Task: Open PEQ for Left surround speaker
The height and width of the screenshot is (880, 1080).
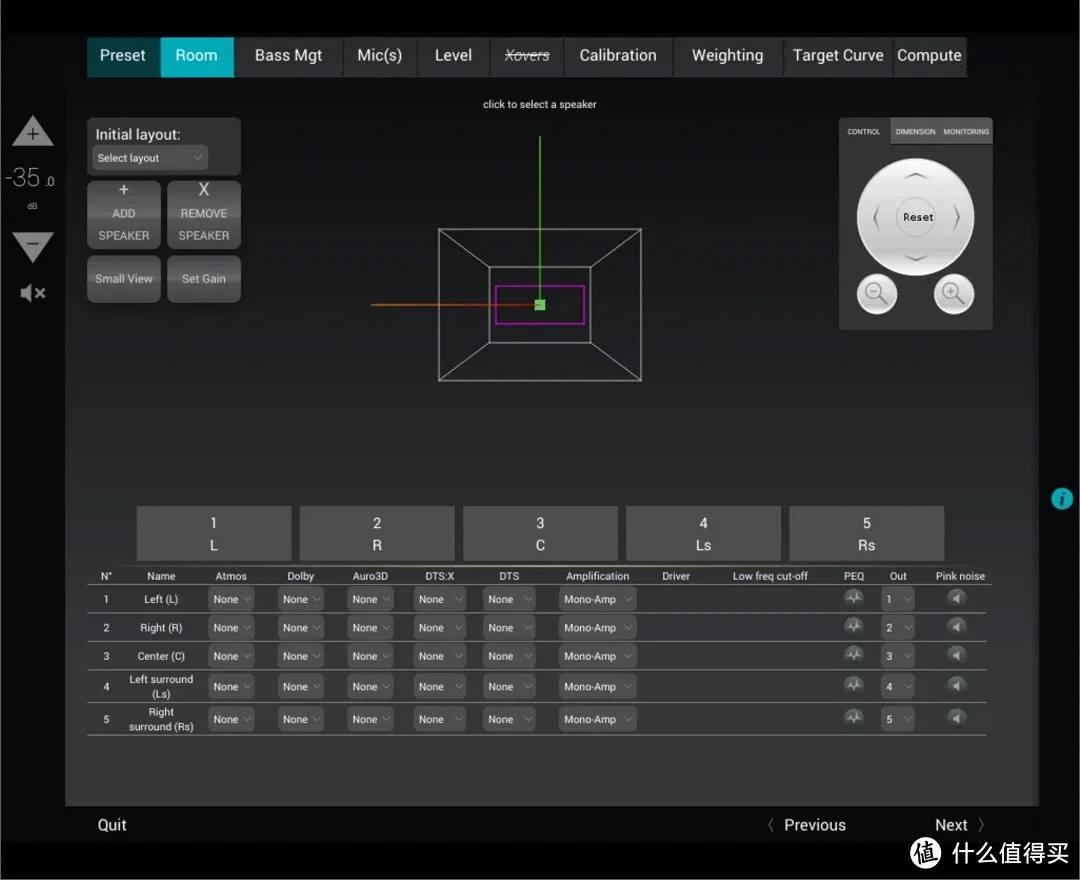Action: pyautogui.click(x=853, y=684)
